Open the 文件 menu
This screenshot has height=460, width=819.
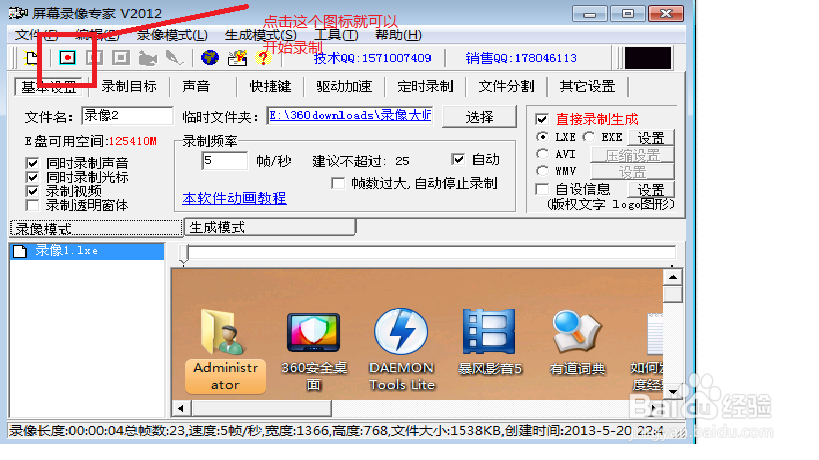(x=36, y=35)
